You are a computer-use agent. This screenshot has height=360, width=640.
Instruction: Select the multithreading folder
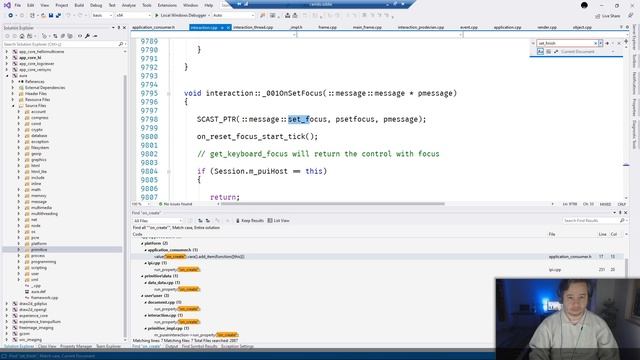(x=44, y=213)
